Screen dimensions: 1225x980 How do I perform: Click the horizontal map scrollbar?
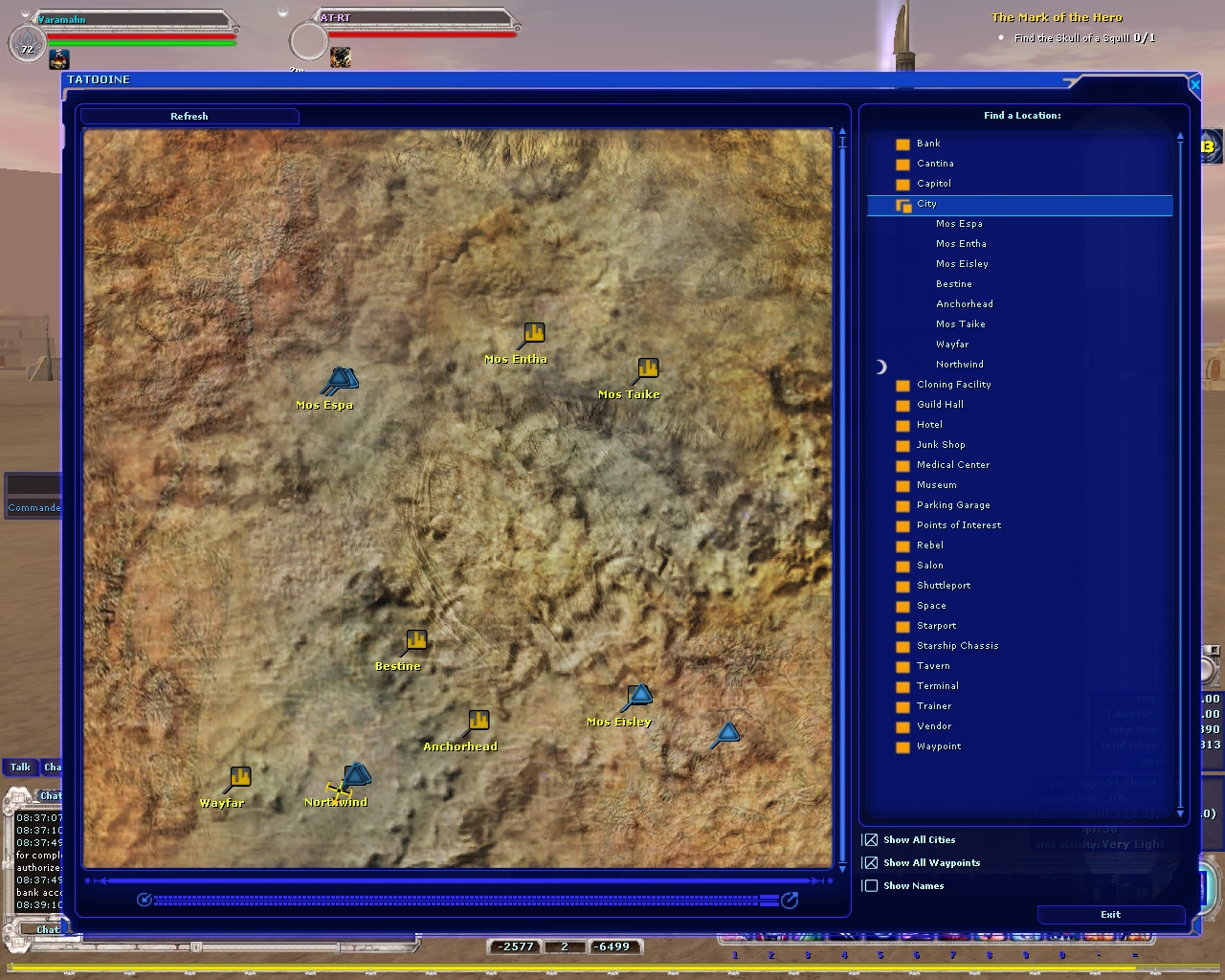click(459, 880)
